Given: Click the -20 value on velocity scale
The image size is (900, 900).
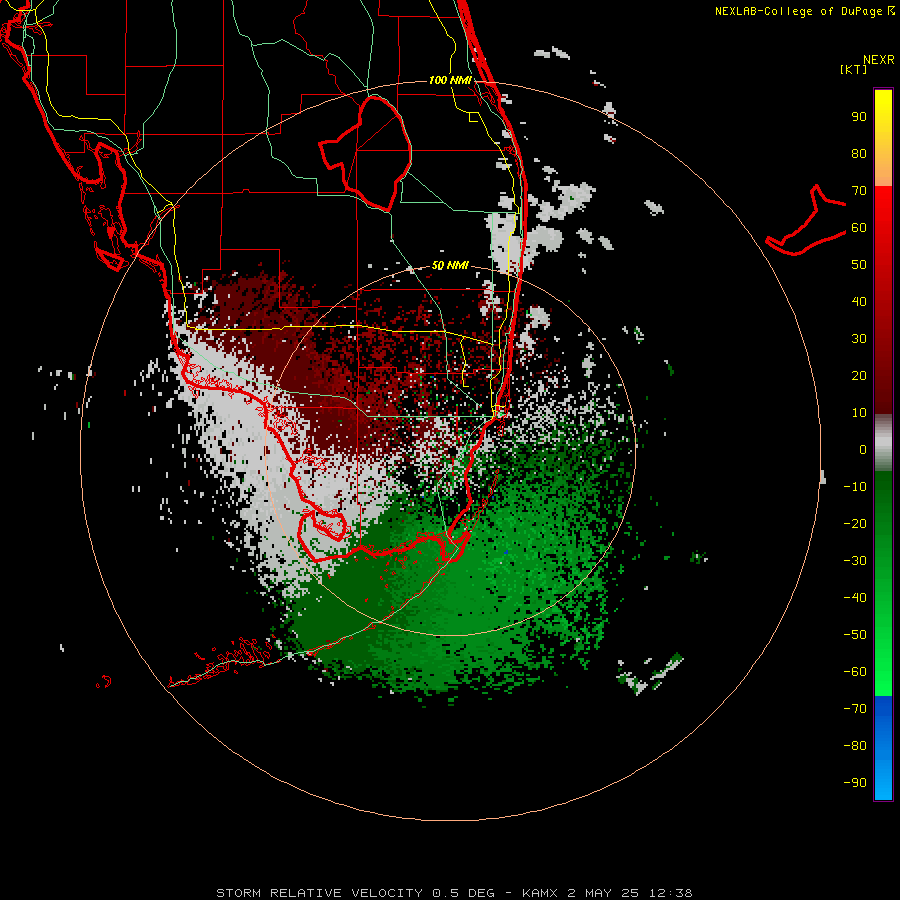Looking at the screenshot, I should 855,523.
